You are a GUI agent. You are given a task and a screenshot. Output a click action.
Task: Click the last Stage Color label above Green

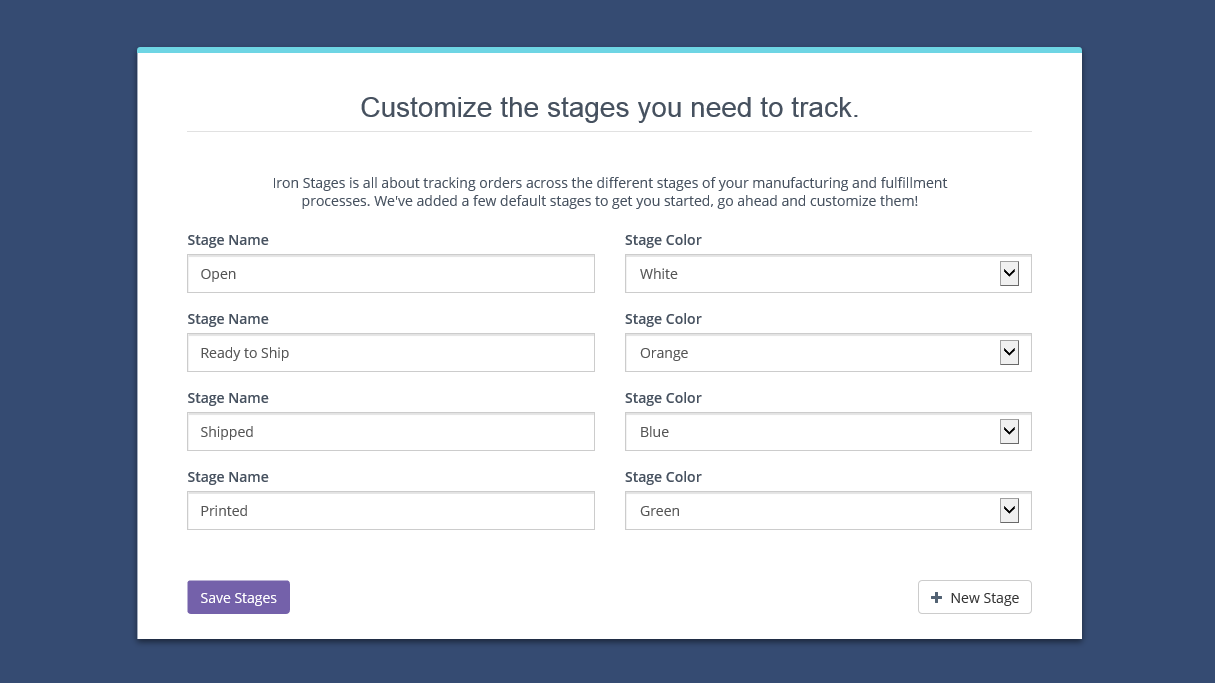(x=663, y=477)
